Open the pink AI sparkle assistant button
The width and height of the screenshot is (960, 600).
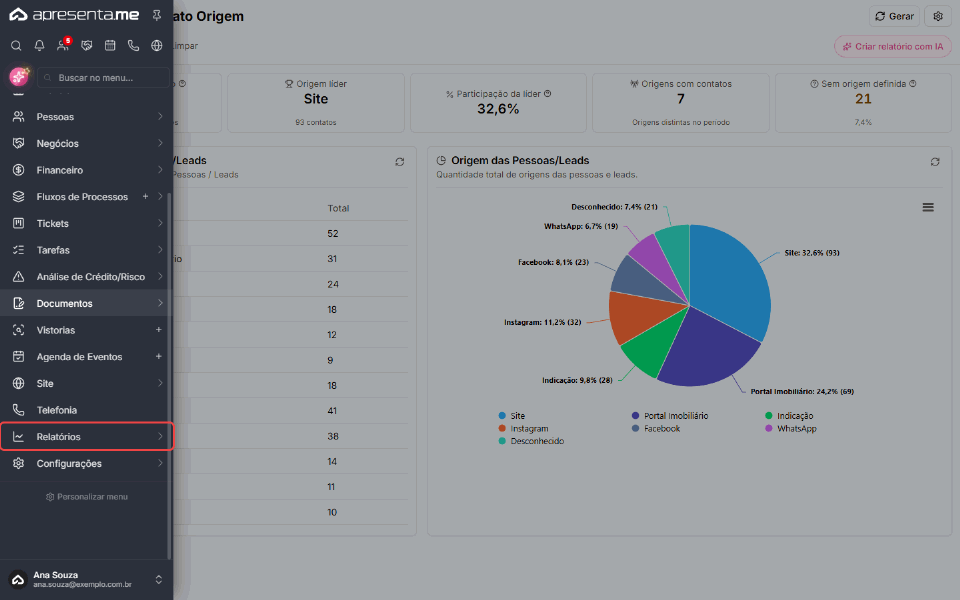(x=19, y=77)
